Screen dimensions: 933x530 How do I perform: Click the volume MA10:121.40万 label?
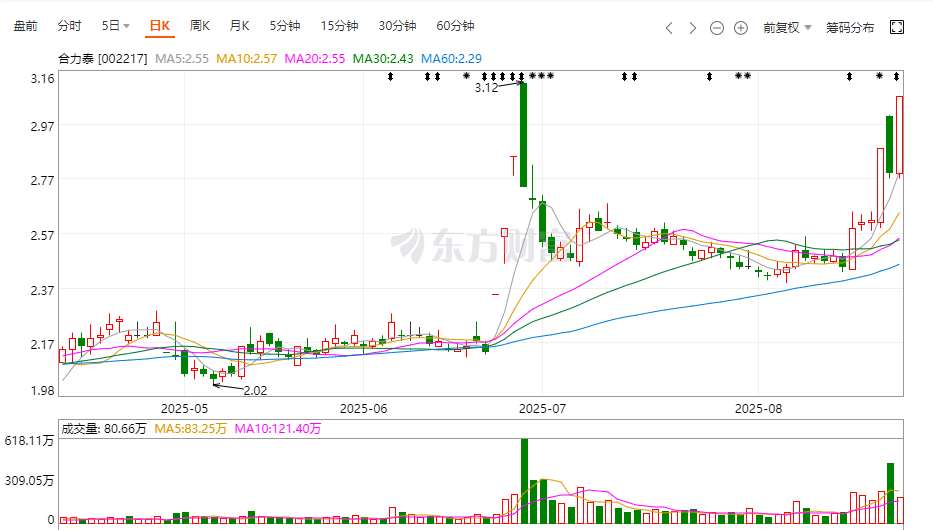point(277,429)
